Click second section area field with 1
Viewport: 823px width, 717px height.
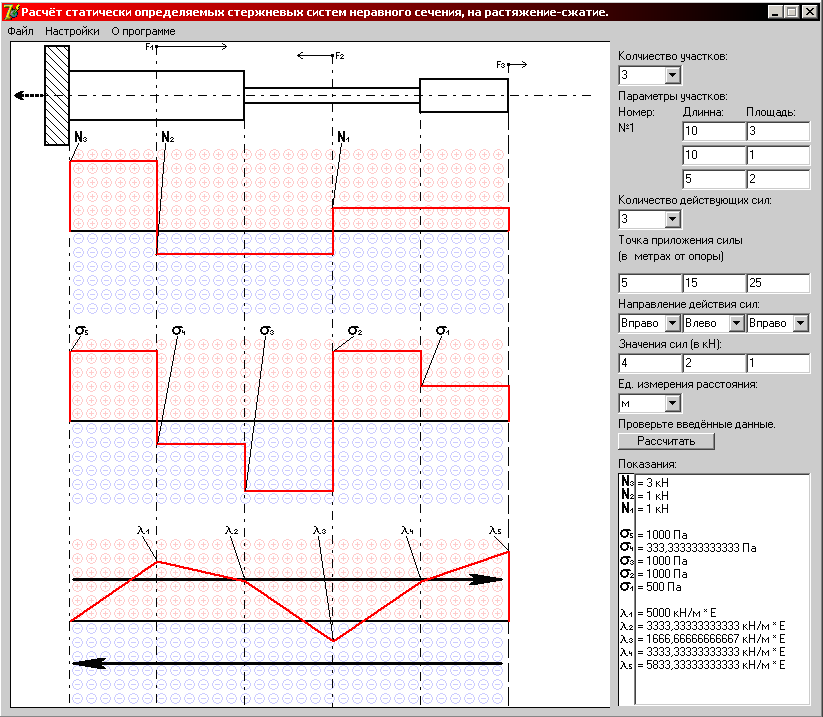point(778,155)
